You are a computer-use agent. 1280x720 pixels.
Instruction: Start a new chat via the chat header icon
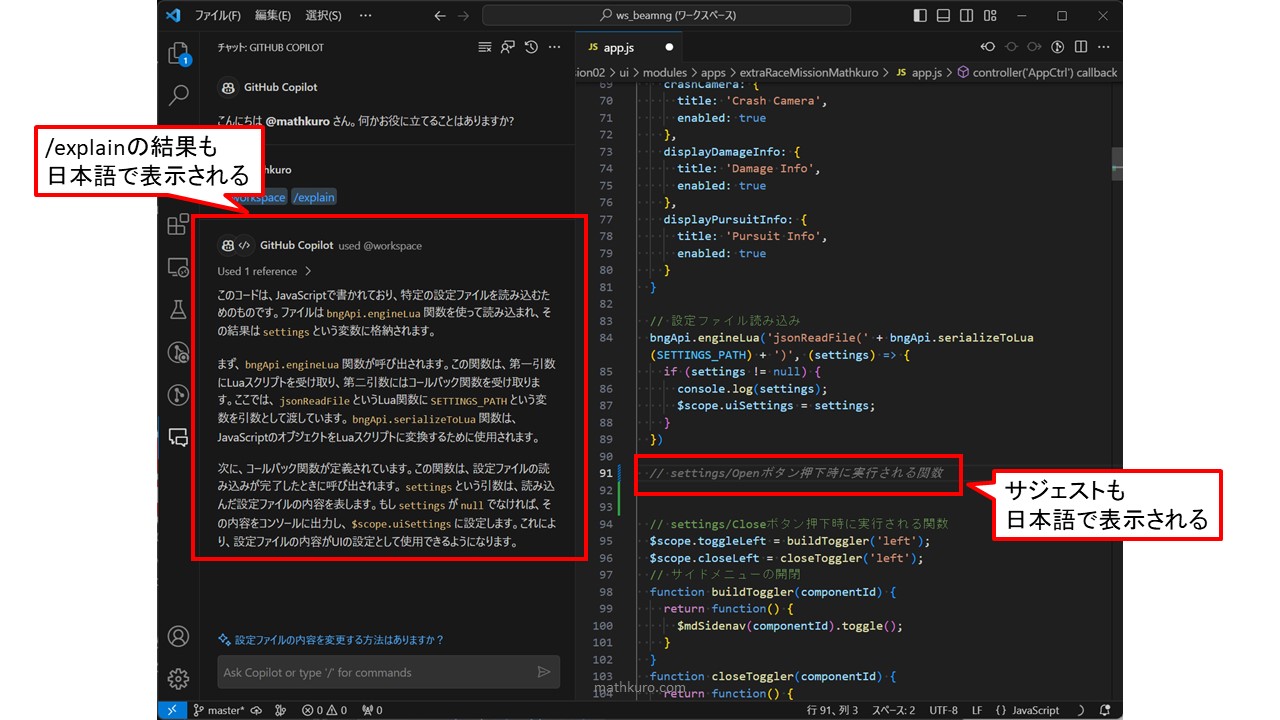[508, 47]
